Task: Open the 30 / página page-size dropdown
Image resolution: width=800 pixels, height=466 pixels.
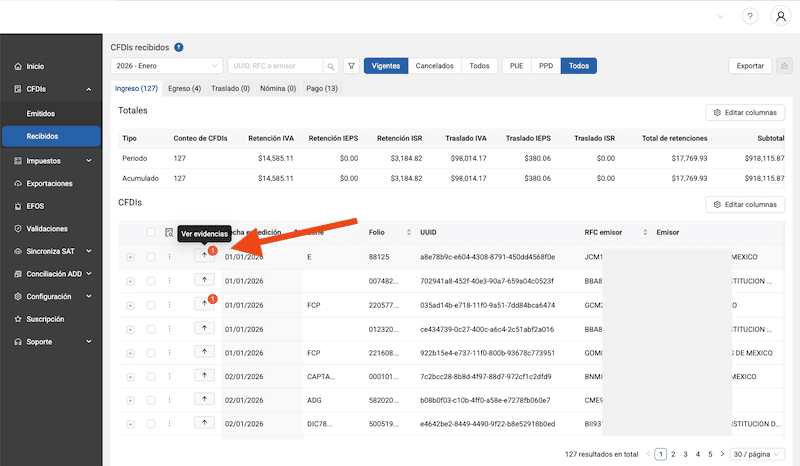Action: (x=755, y=453)
